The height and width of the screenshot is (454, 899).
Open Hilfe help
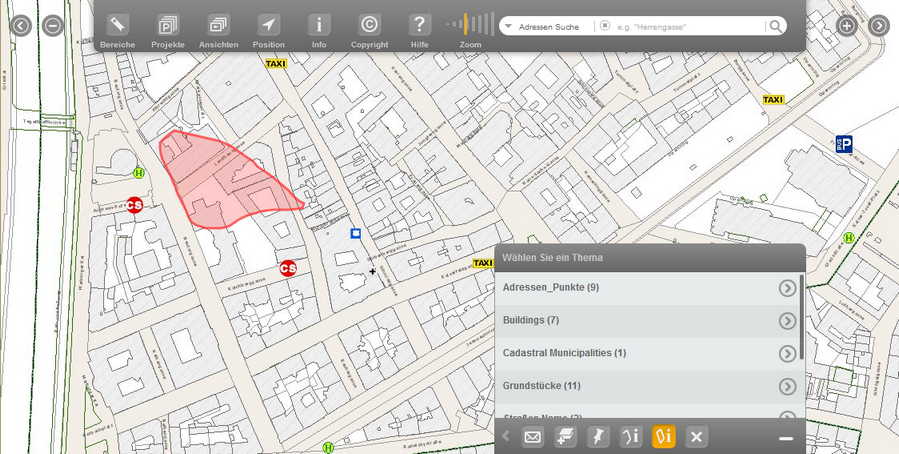pos(420,25)
